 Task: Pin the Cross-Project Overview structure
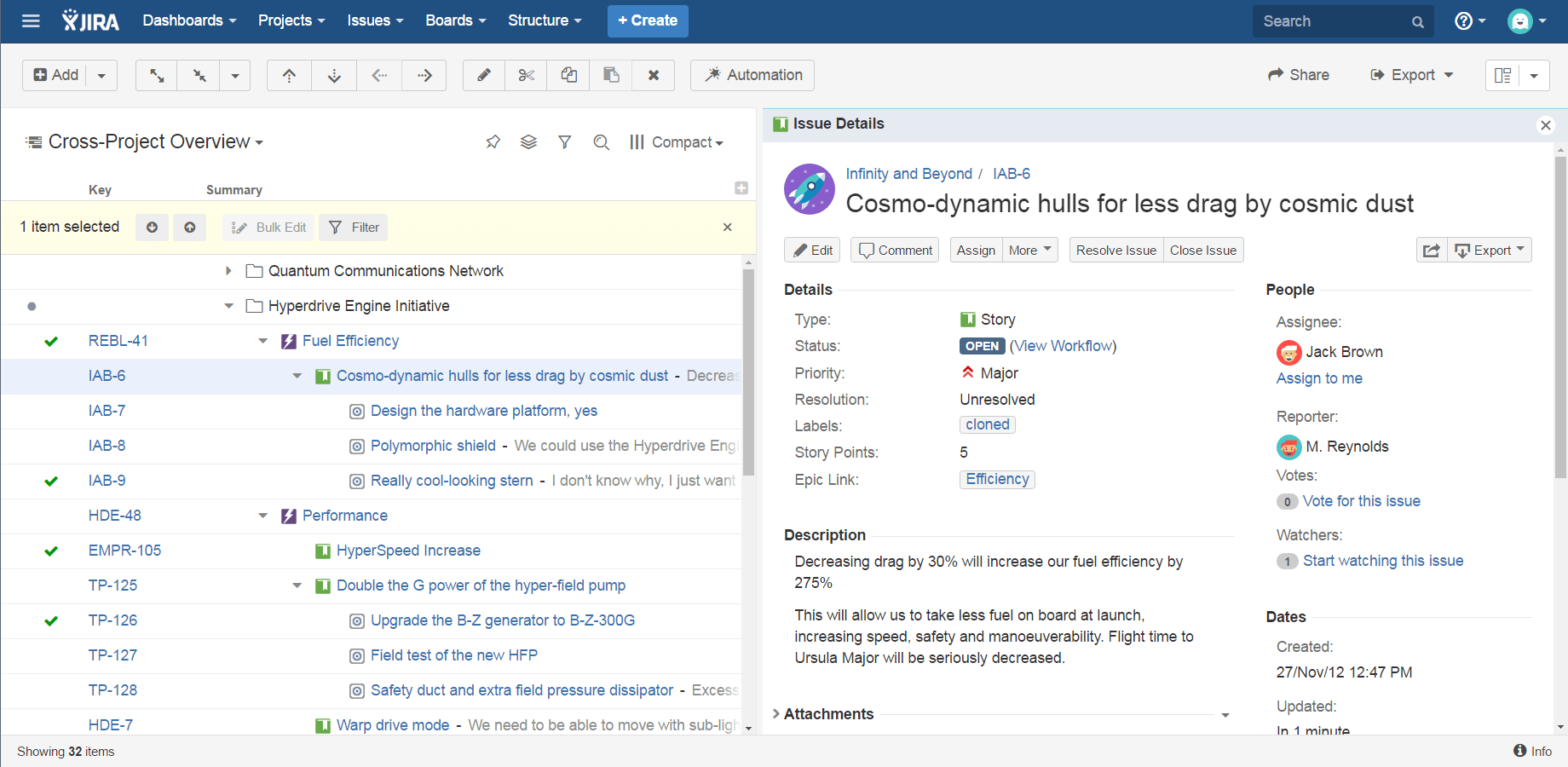[x=493, y=141]
